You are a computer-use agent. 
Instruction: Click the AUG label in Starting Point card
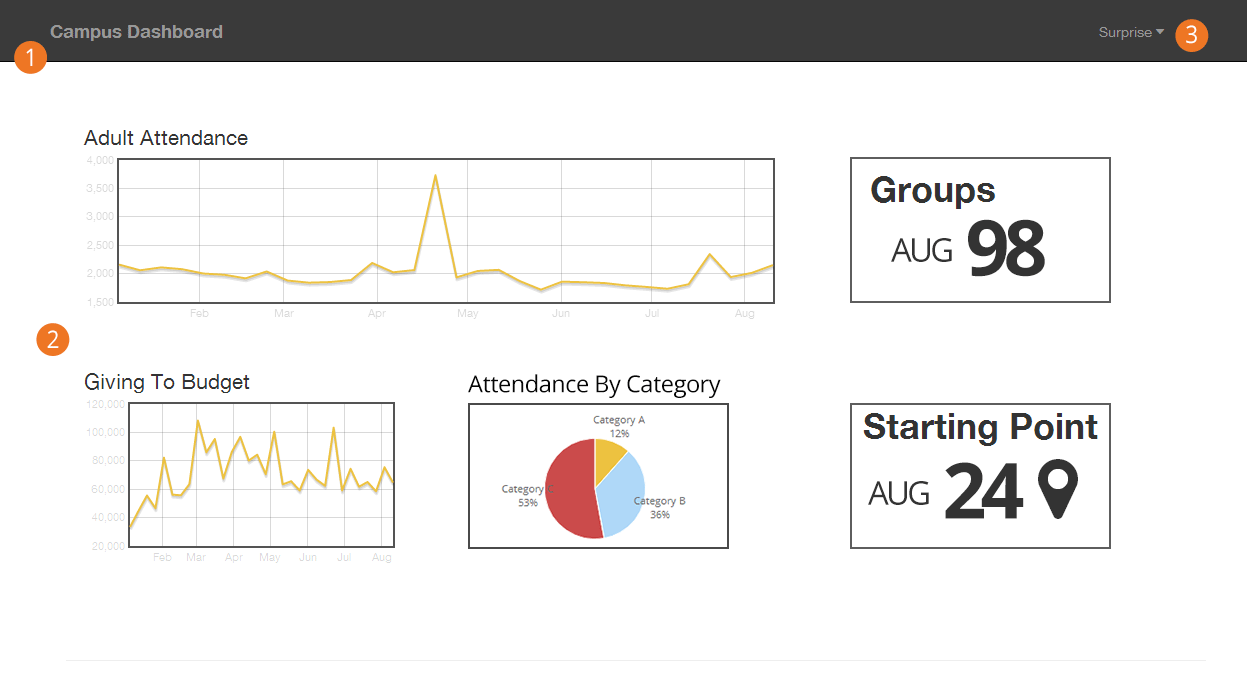[x=899, y=493]
